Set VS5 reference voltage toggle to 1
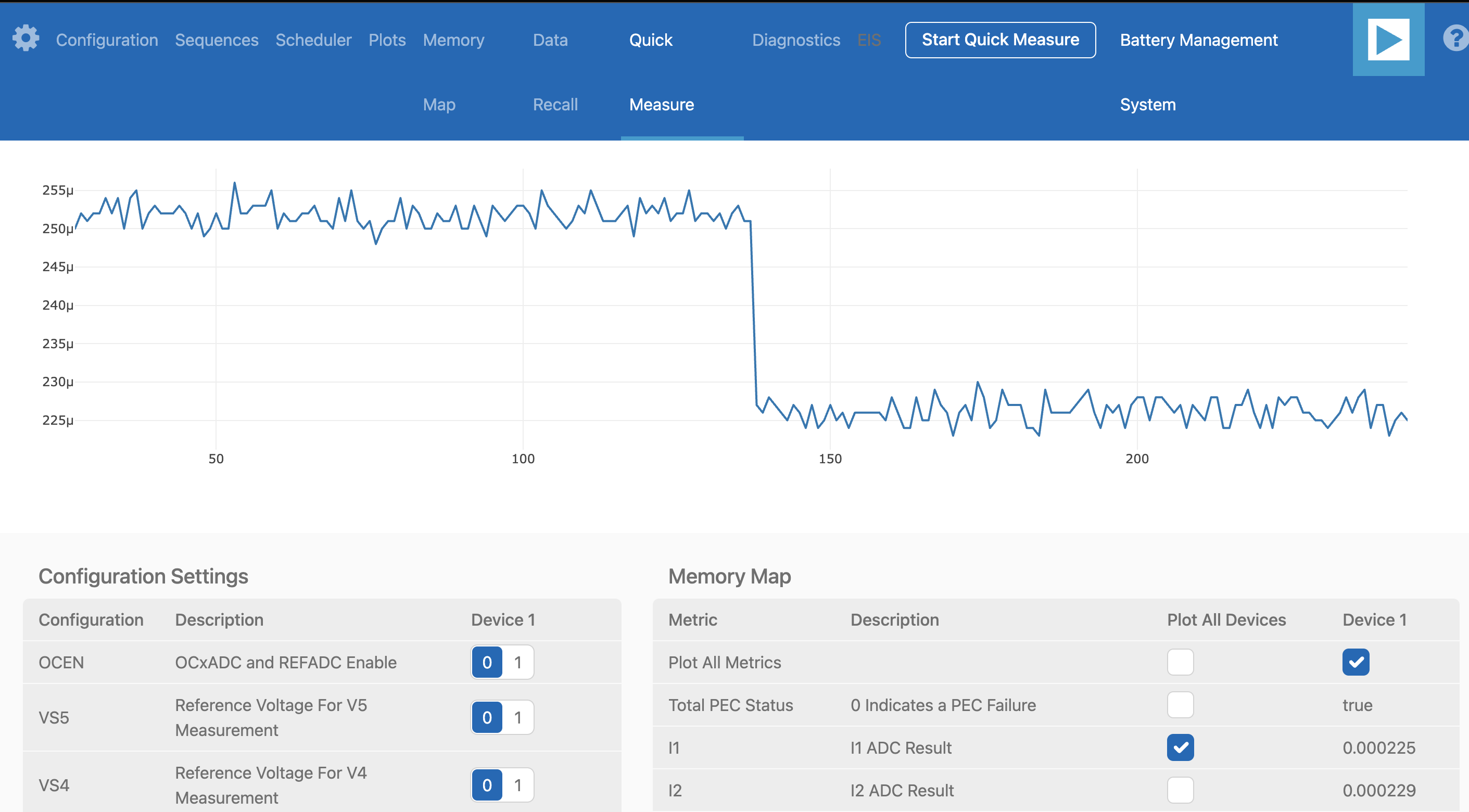This screenshot has width=1469, height=812. (518, 717)
